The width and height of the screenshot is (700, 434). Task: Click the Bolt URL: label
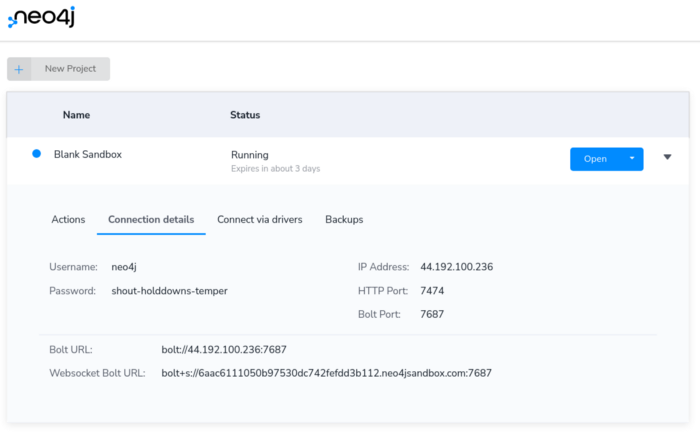(71, 350)
